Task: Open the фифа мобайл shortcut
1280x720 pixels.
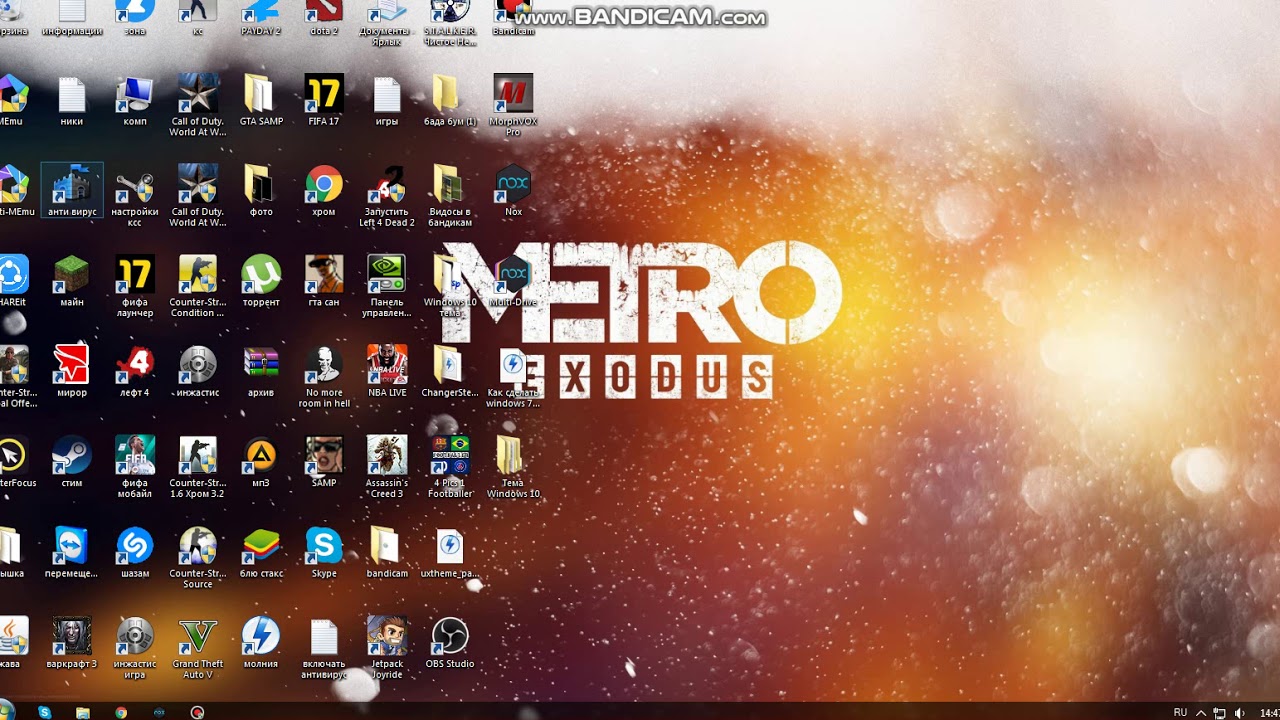Action: tap(135, 467)
